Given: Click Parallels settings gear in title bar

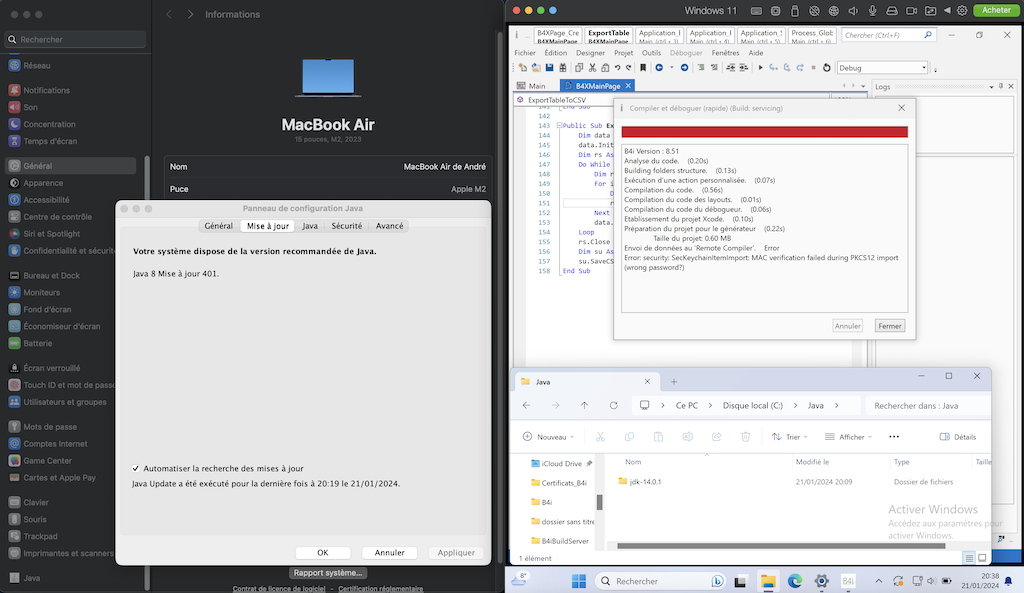Looking at the screenshot, I should [962, 10].
